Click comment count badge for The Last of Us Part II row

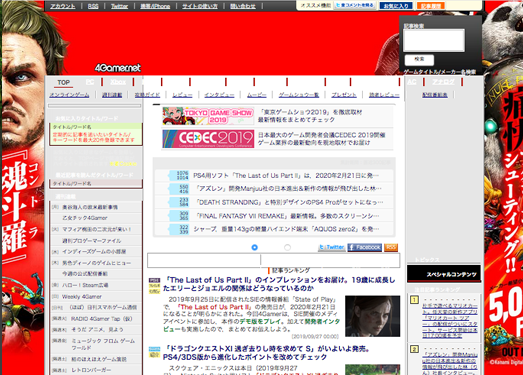[179, 175]
